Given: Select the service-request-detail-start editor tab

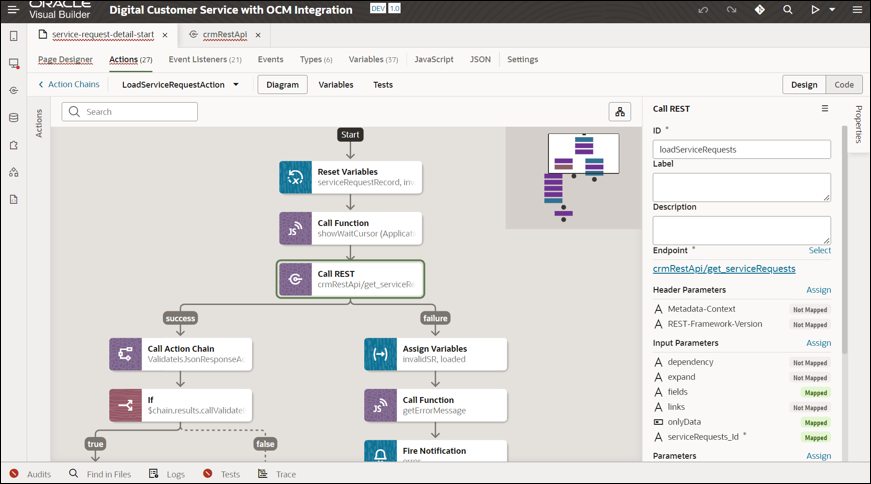Looking at the screenshot, I should (x=103, y=34).
